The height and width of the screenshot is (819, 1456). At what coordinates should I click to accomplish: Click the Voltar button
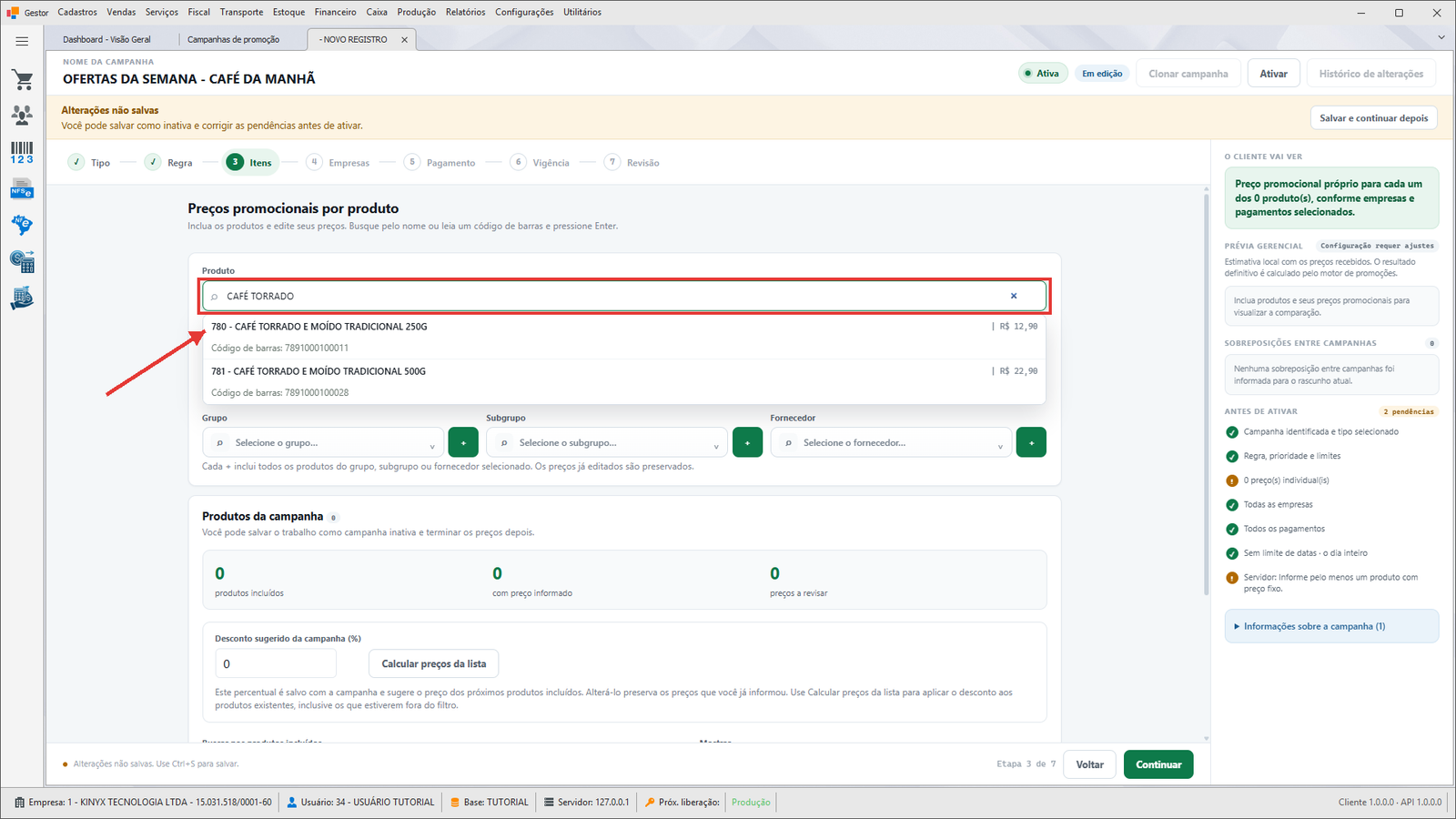coord(1089,764)
